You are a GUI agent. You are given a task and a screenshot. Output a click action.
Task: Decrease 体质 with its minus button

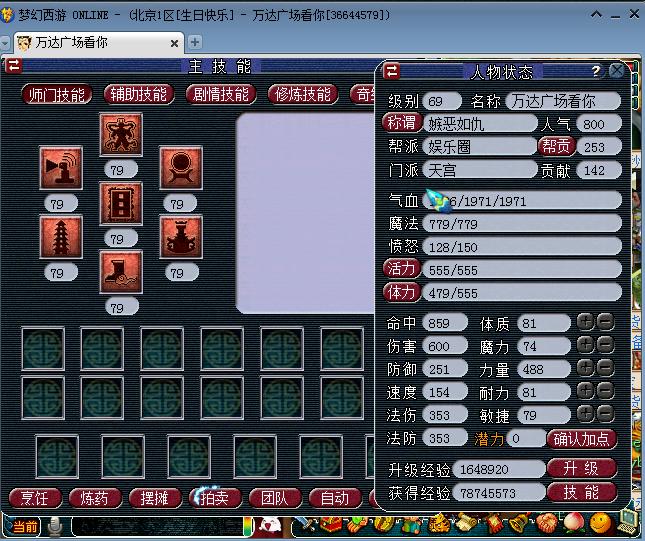(605, 322)
